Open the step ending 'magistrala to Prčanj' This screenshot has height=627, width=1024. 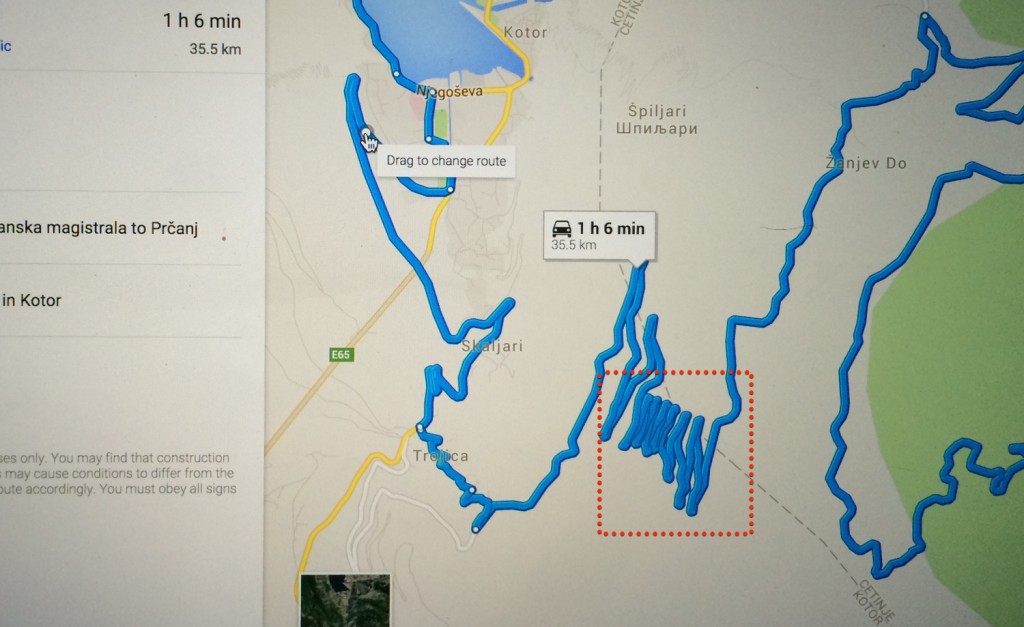(121, 228)
